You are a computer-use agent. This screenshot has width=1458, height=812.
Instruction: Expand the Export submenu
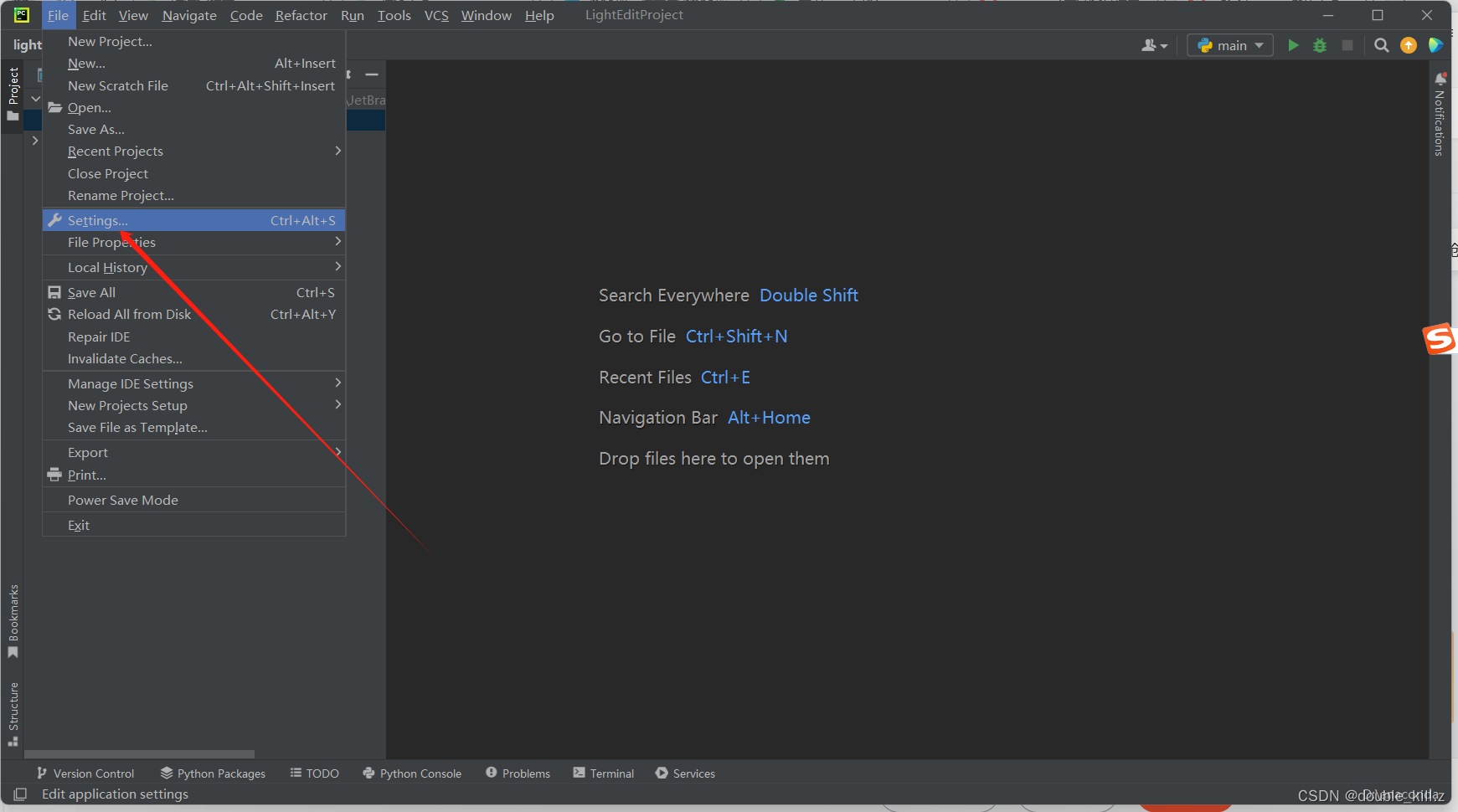(193, 453)
